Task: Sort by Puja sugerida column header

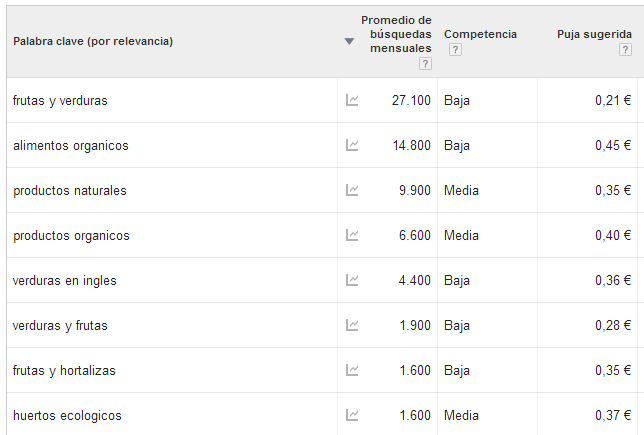Action: coord(594,34)
